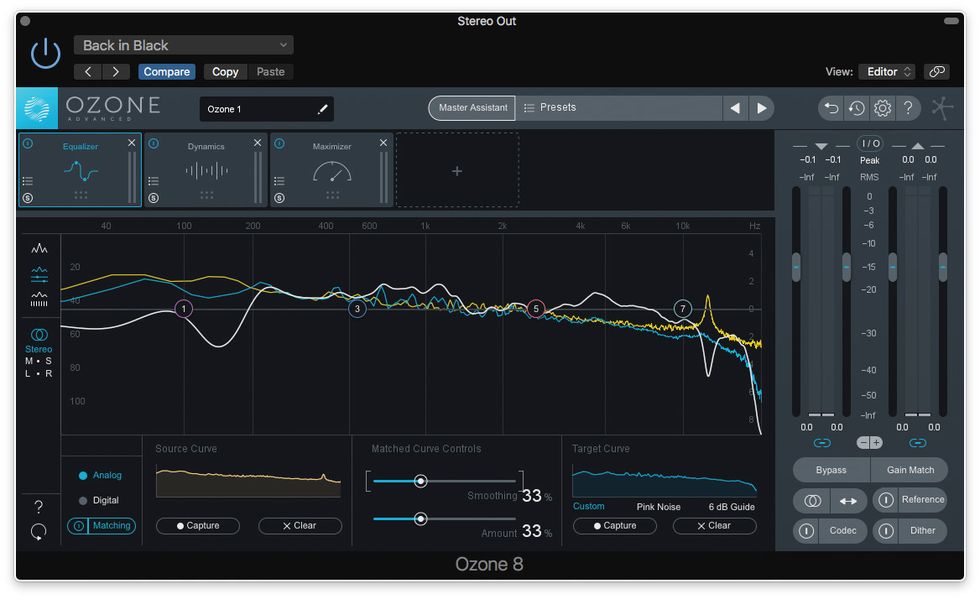Solo the Maximizer module

click(x=279, y=198)
